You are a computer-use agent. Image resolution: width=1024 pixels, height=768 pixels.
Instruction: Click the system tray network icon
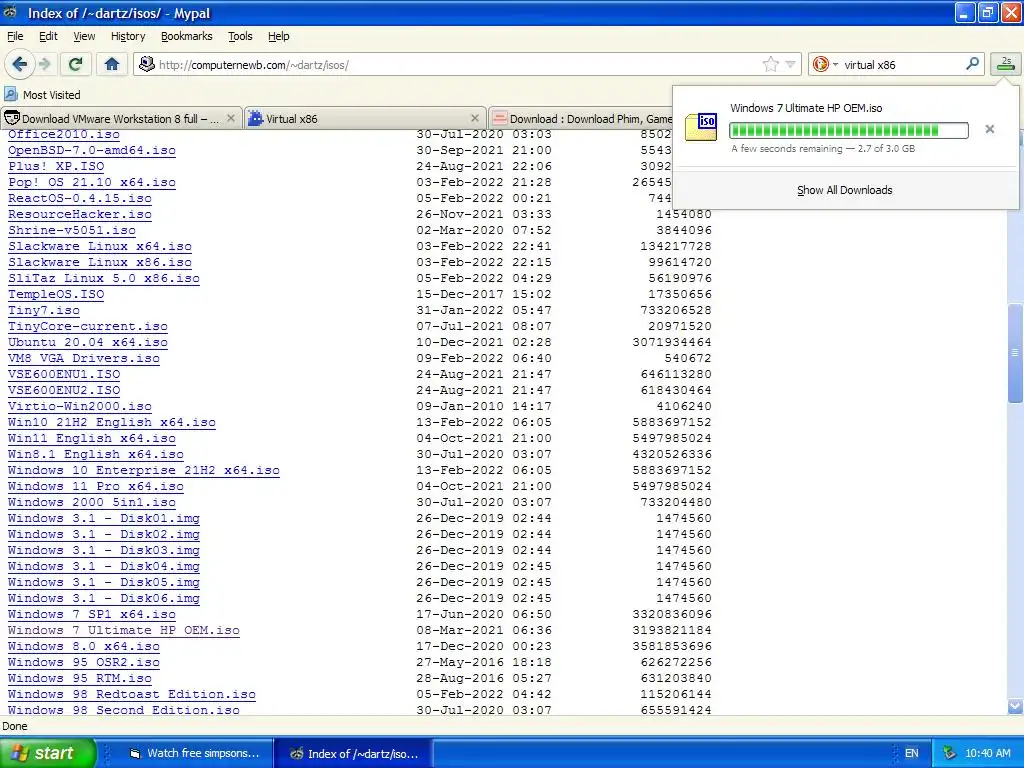[x=950, y=753]
